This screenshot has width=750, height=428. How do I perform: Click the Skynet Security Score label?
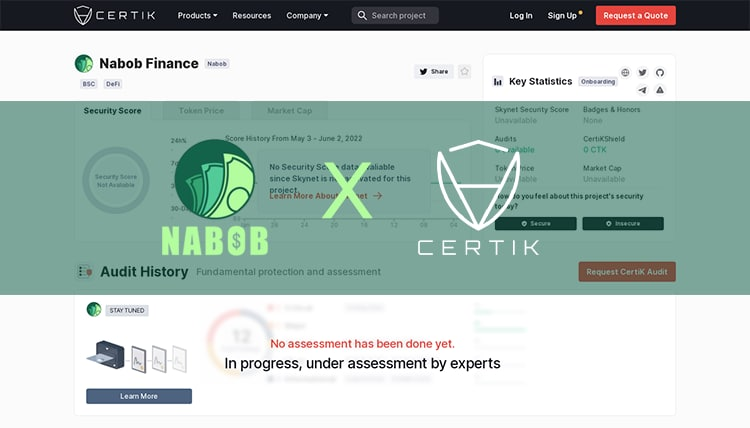[532, 110]
